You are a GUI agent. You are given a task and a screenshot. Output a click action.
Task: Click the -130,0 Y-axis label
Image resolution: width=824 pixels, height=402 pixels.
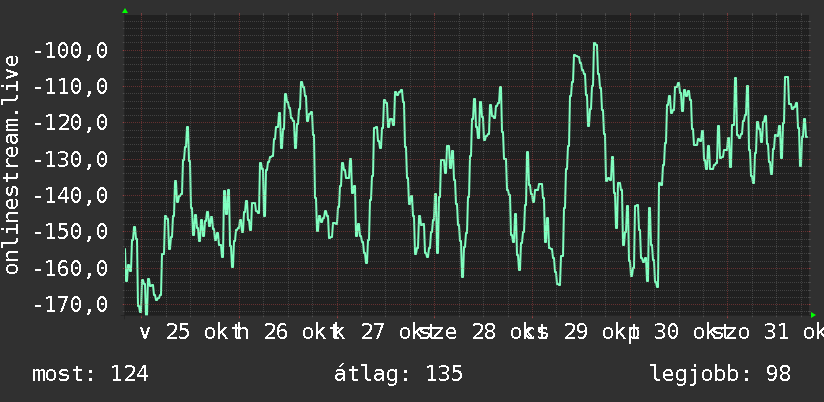tap(70, 159)
